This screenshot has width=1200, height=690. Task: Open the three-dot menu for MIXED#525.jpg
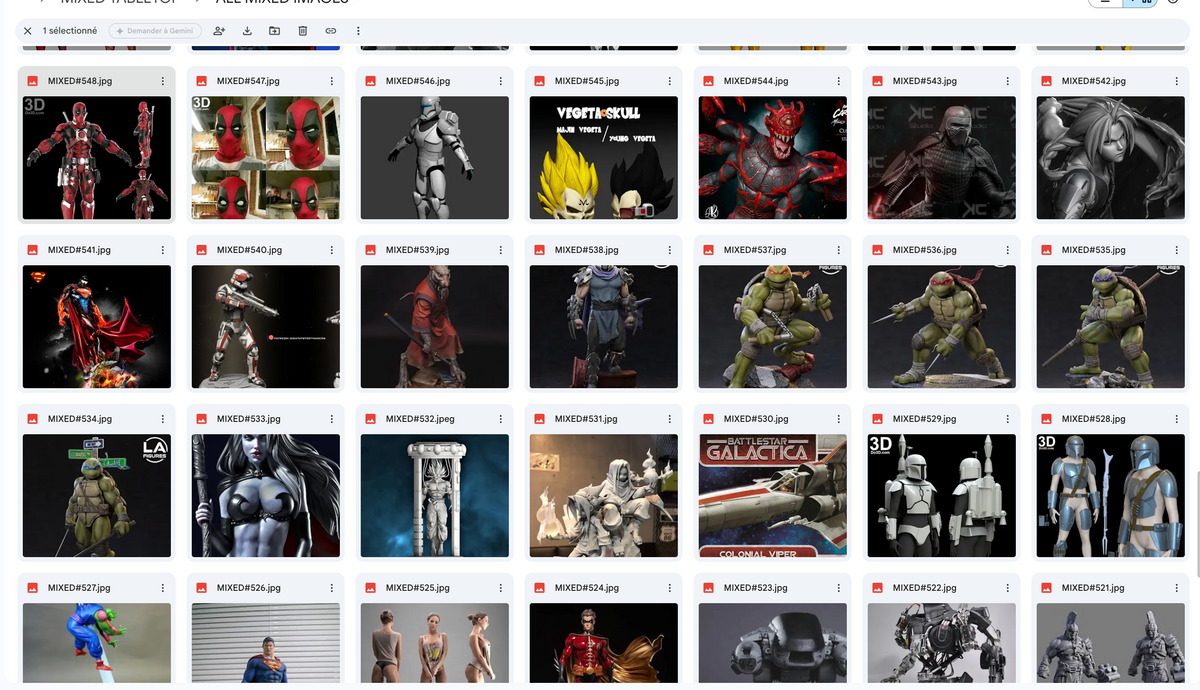(x=501, y=588)
